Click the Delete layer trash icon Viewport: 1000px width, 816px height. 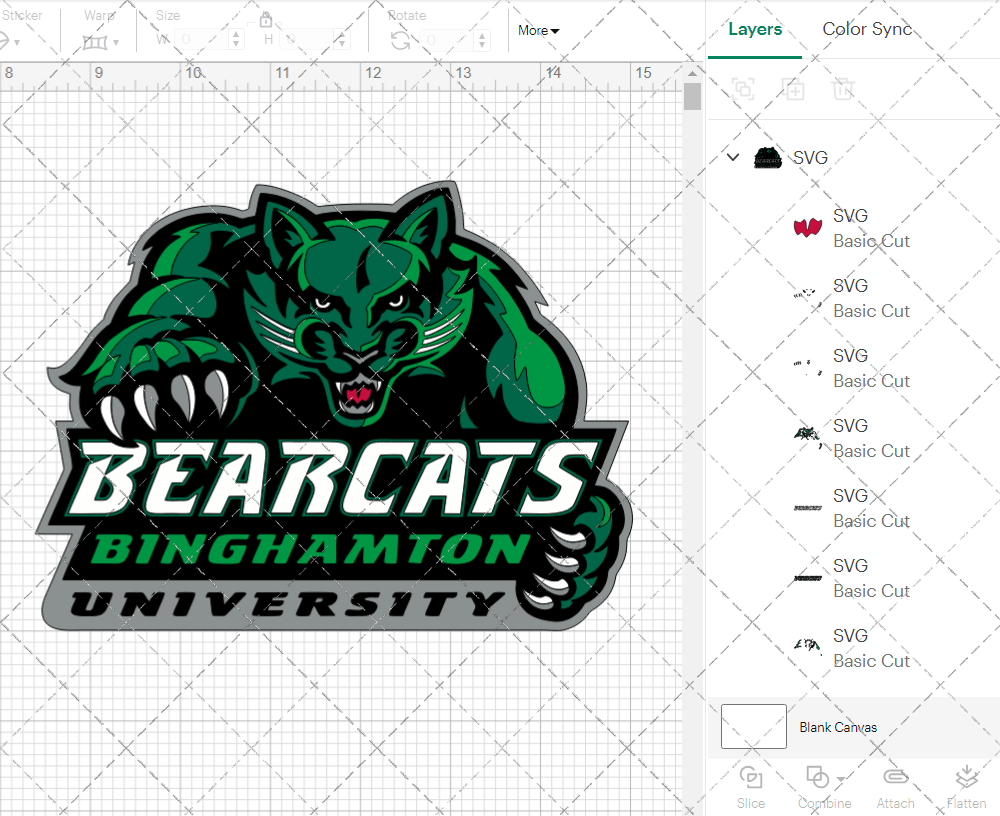point(843,89)
